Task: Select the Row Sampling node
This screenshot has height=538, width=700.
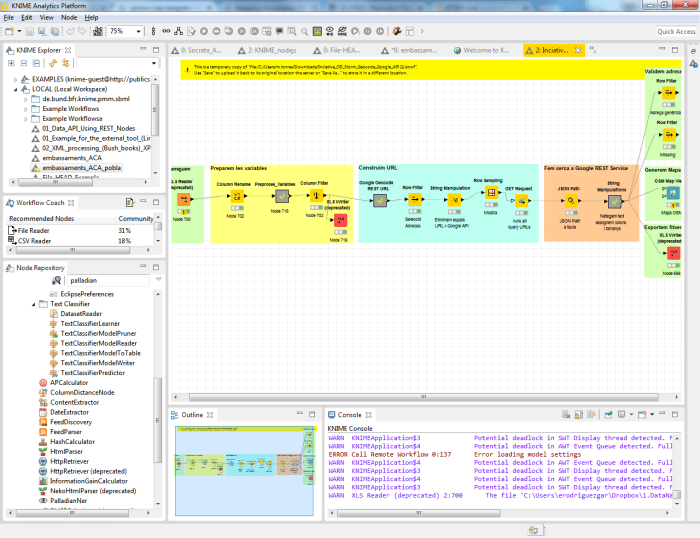Action: (x=492, y=193)
